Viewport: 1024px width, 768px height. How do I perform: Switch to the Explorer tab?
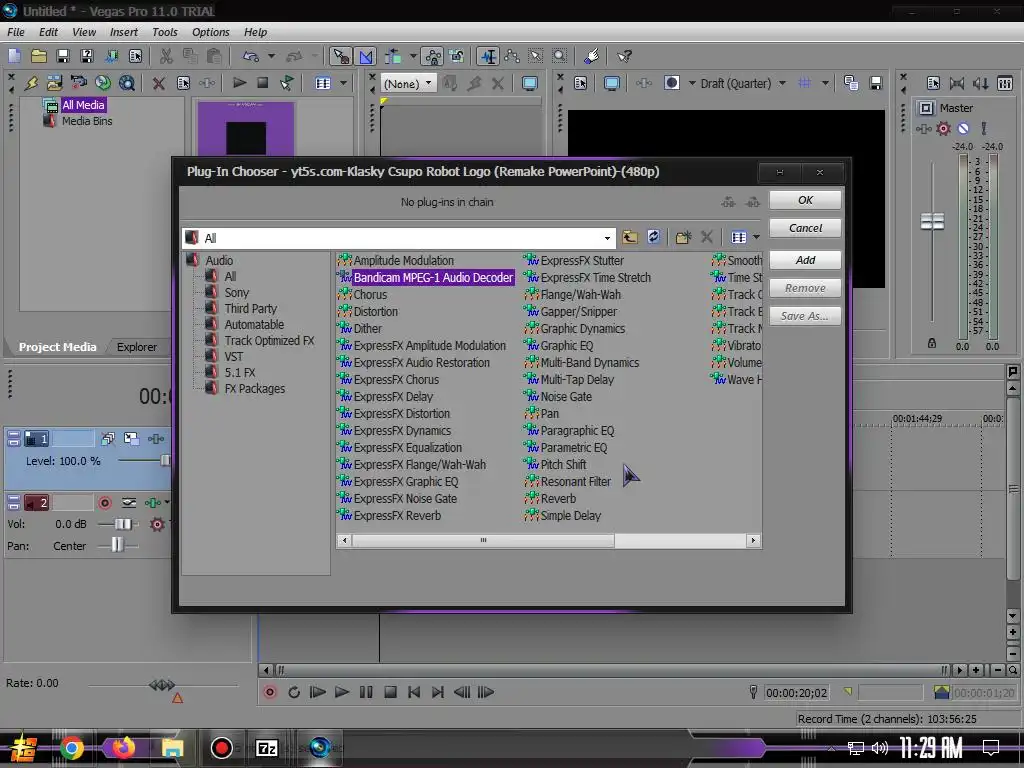pos(136,347)
